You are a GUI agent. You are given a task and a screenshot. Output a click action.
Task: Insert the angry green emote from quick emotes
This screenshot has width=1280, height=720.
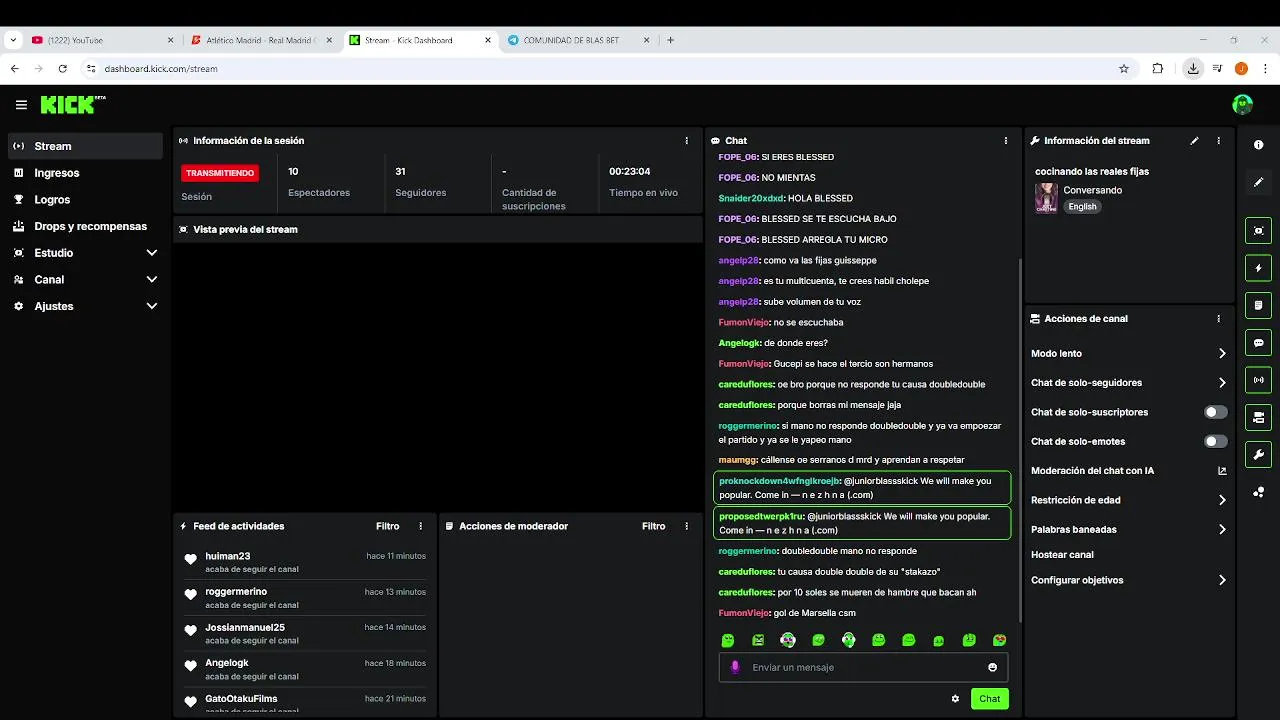tap(758, 640)
